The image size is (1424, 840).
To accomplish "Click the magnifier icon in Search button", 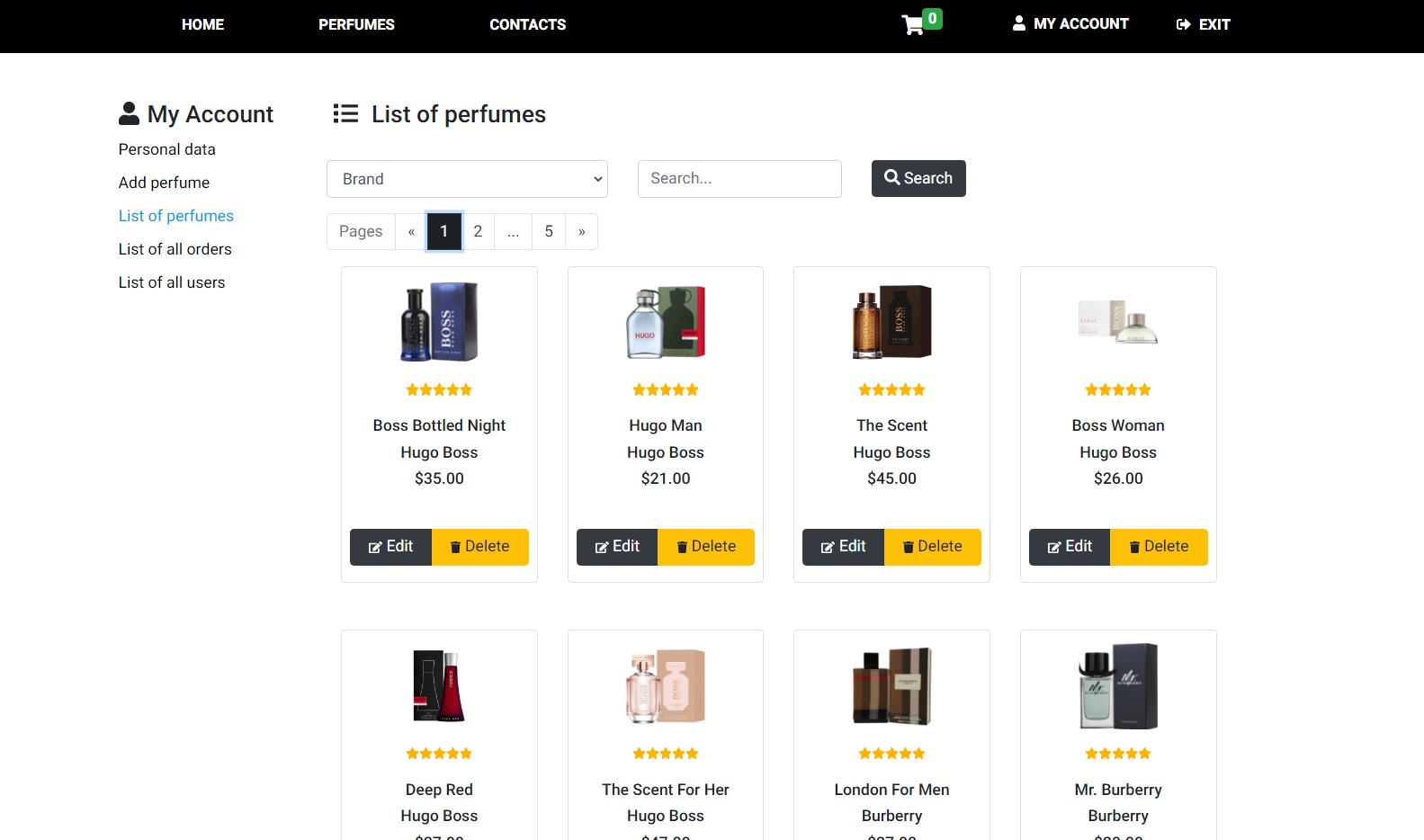I will tap(892, 177).
